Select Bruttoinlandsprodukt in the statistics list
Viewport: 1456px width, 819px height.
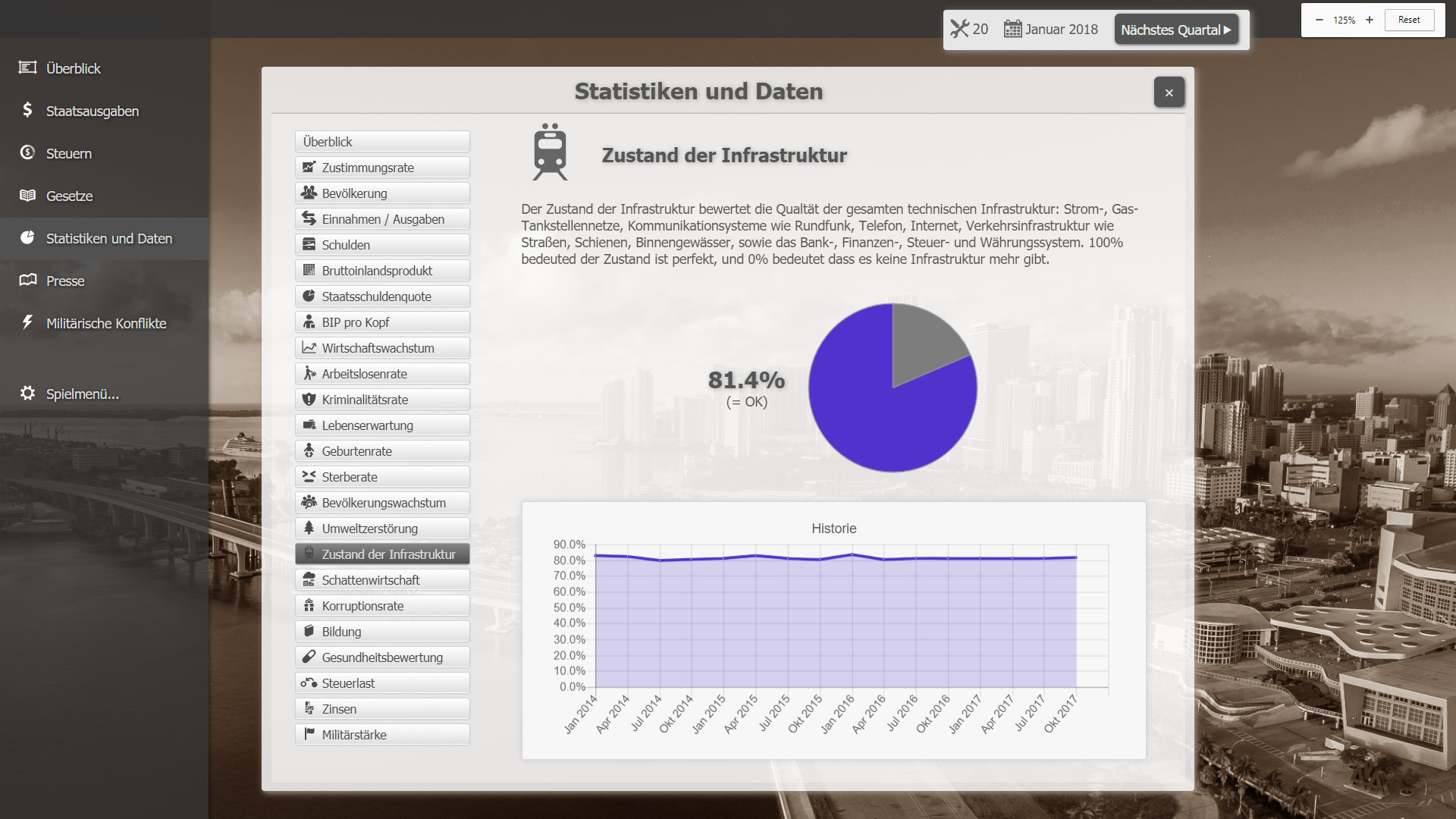point(382,271)
